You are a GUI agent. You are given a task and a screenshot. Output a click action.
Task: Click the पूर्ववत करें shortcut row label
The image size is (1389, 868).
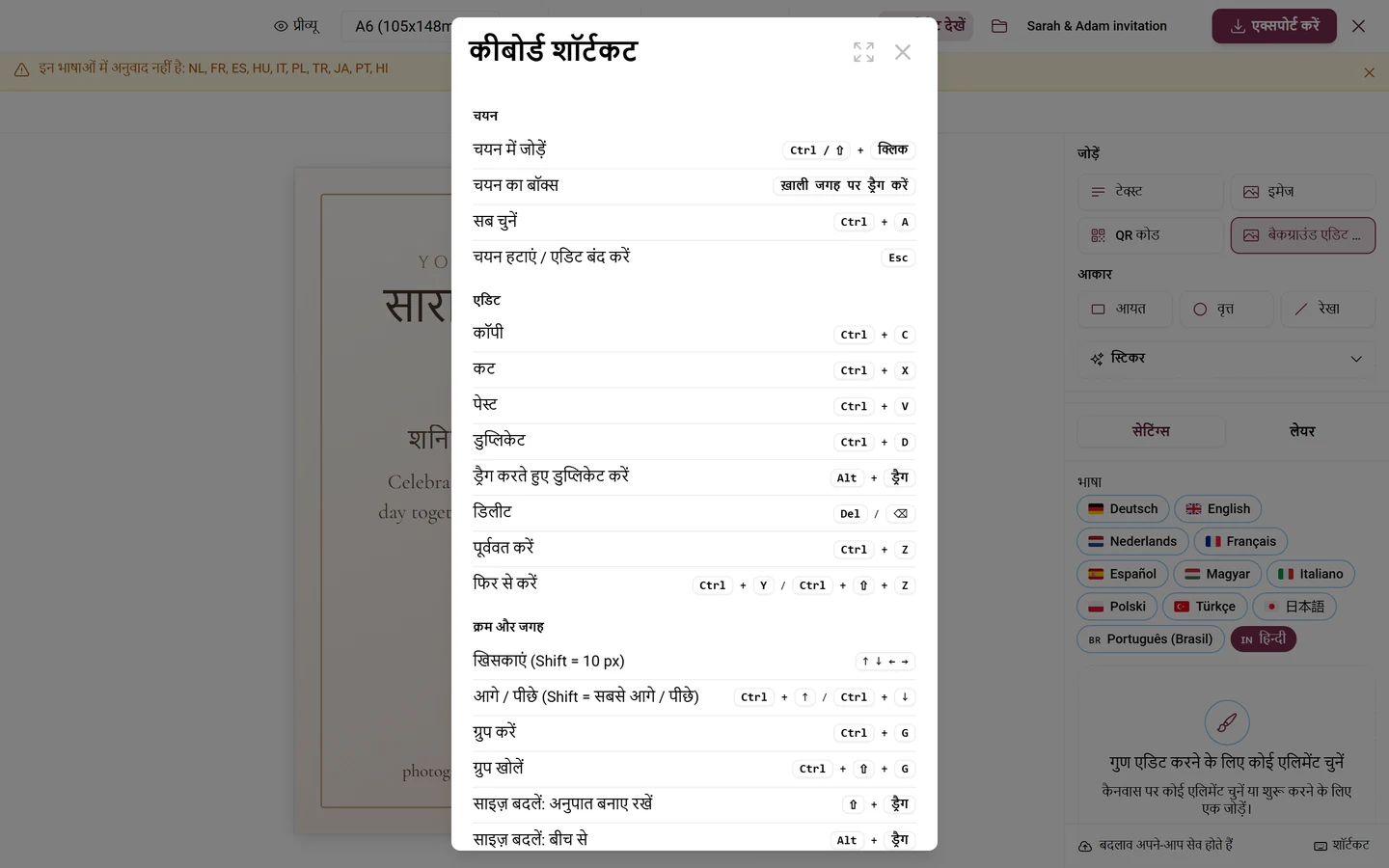click(x=504, y=549)
